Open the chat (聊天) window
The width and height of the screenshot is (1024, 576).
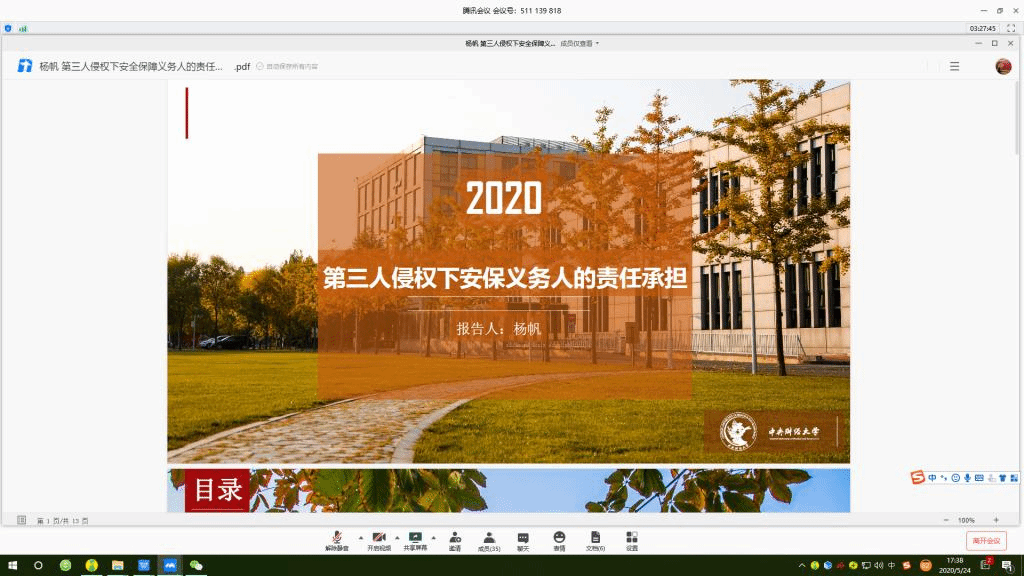pyautogui.click(x=523, y=540)
